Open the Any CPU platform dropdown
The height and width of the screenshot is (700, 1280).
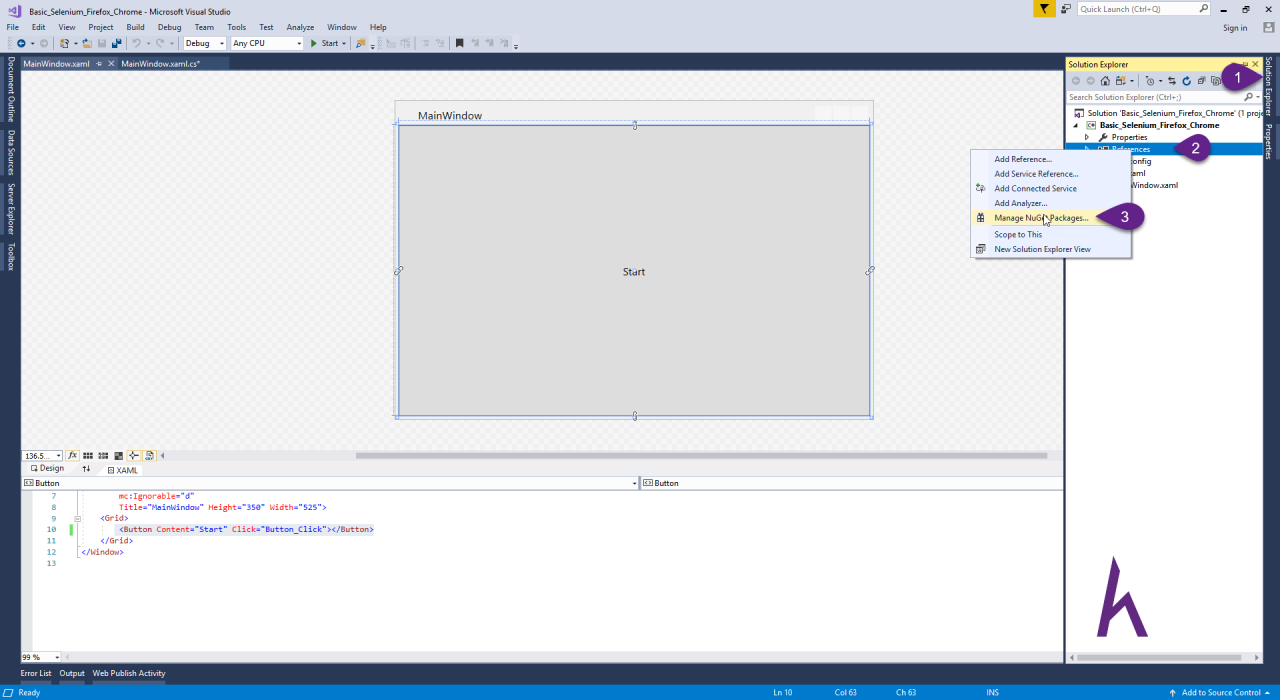[x=266, y=43]
